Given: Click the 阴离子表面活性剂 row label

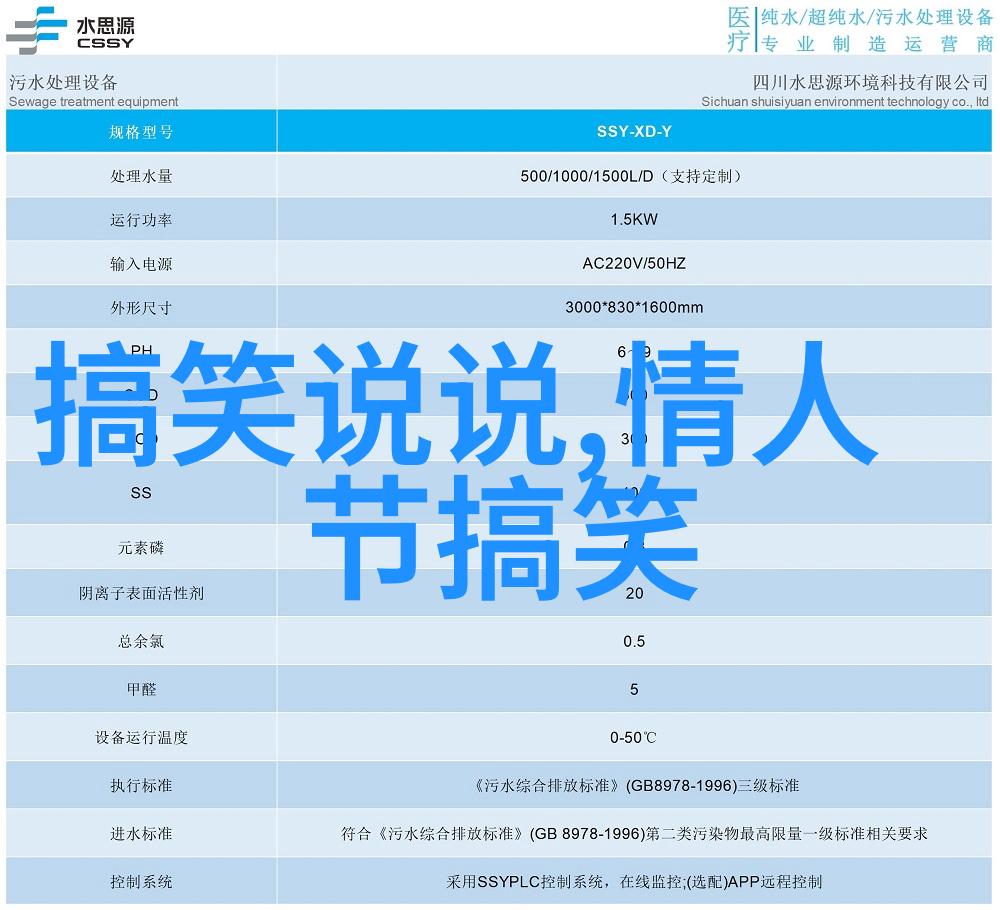Looking at the screenshot, I should pyautogui.click(x=141, y=594).
